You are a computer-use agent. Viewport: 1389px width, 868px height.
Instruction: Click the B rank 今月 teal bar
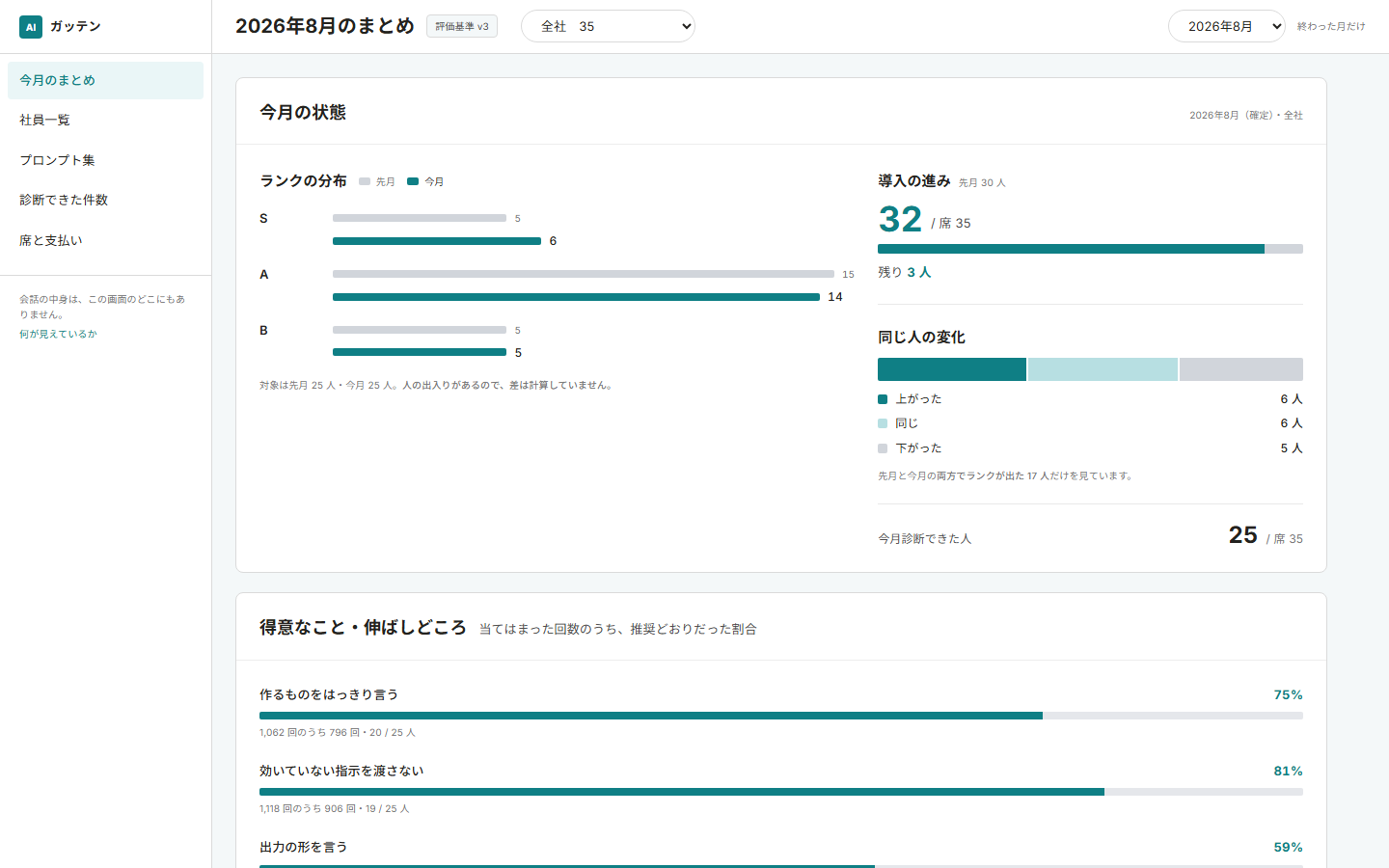[x=420, y=353]
